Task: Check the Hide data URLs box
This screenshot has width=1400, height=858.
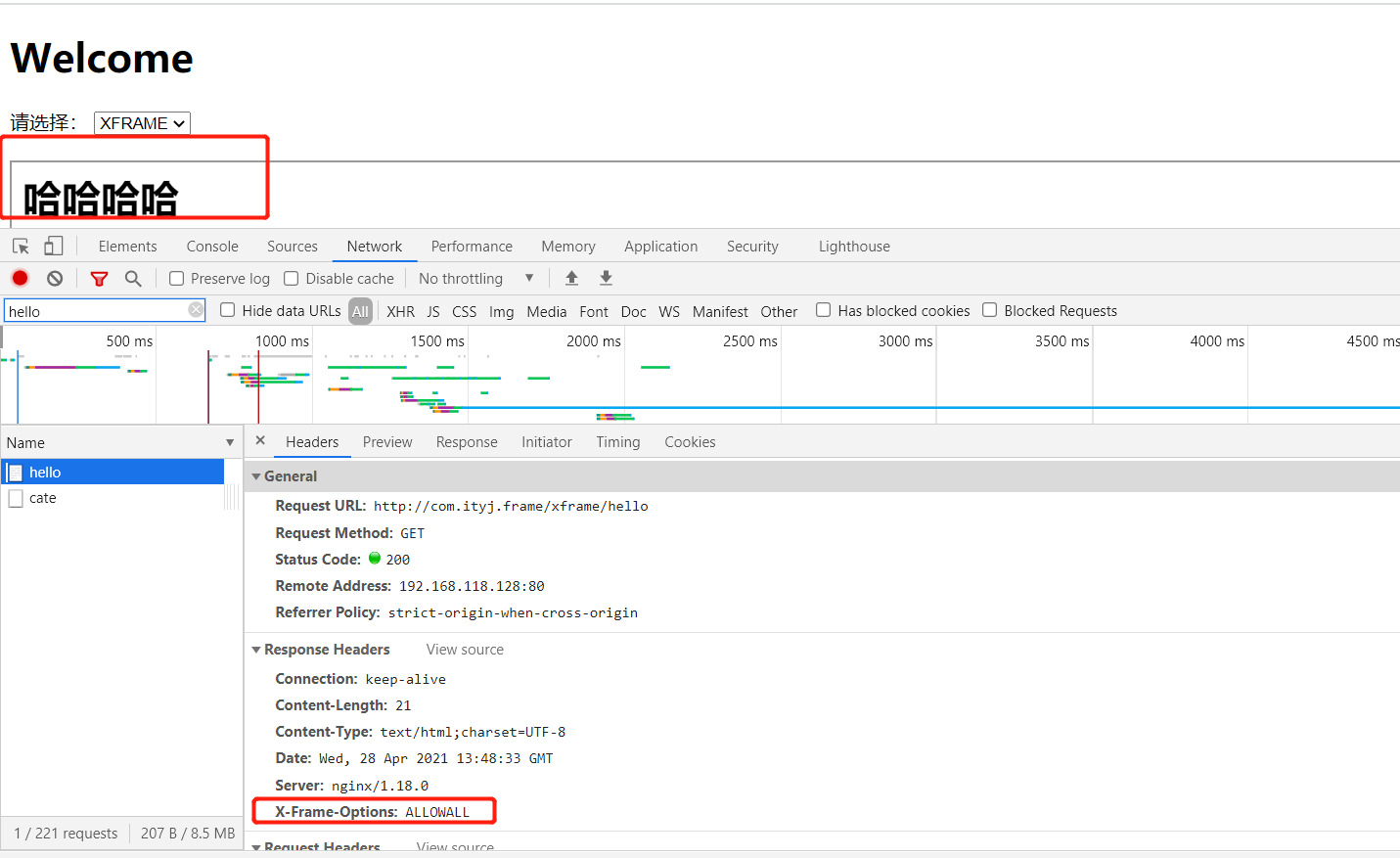Action: pyautogui.click(x=226, y=310)
